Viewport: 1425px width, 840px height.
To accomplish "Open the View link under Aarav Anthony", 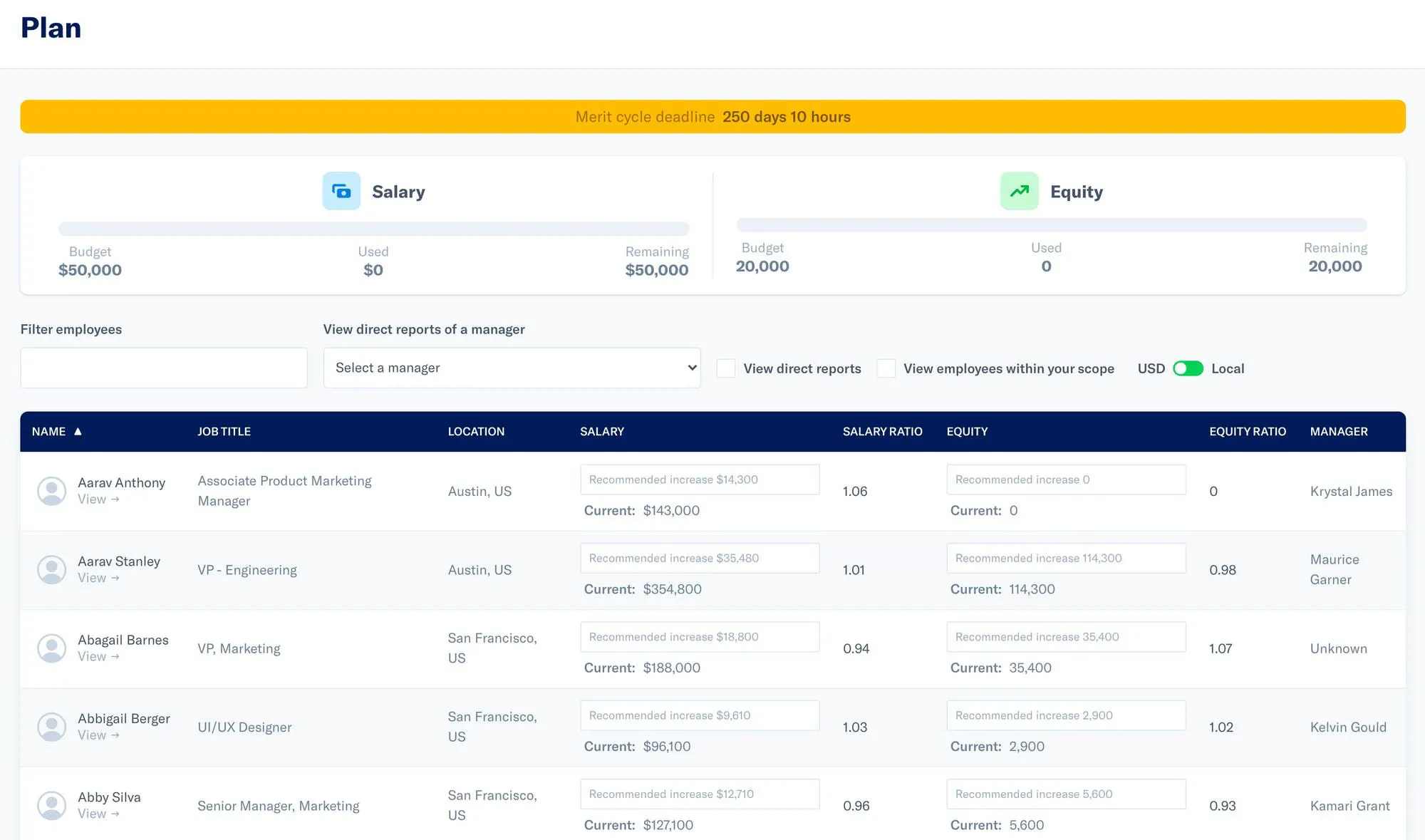I will pyautogui.click(x=98, y=499).
